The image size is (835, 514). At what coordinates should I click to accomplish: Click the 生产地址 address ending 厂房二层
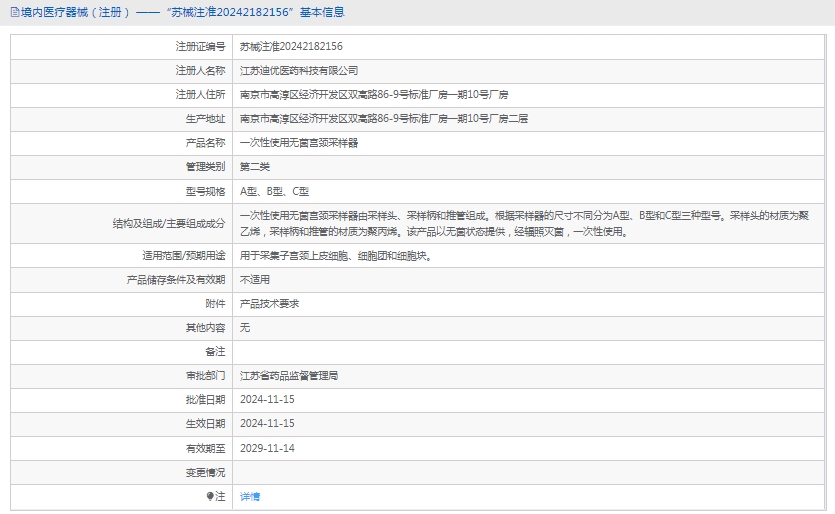(384, 119)
